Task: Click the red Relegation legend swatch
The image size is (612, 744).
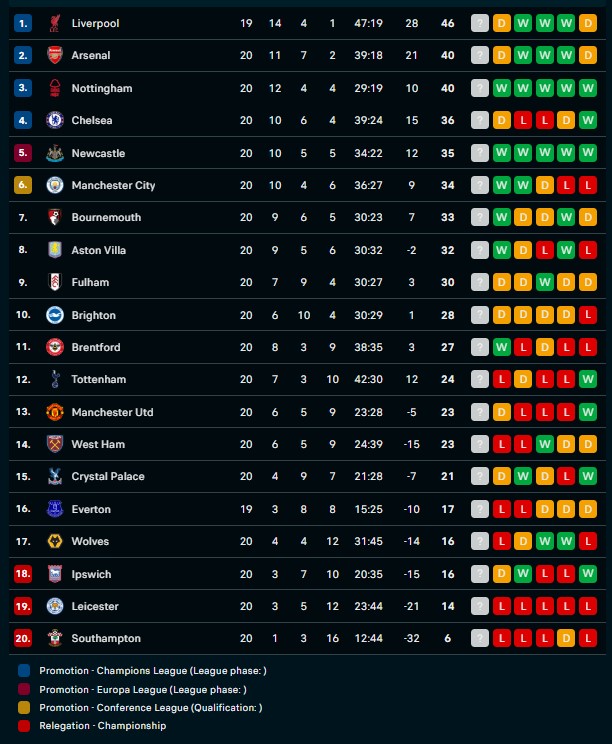Action: click(x=24, y=725)
